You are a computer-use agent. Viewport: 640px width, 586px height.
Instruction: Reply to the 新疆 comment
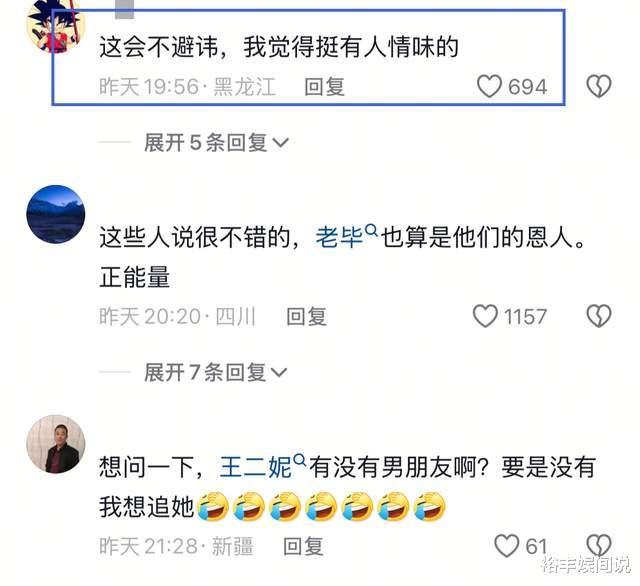(x=303, y=546)
